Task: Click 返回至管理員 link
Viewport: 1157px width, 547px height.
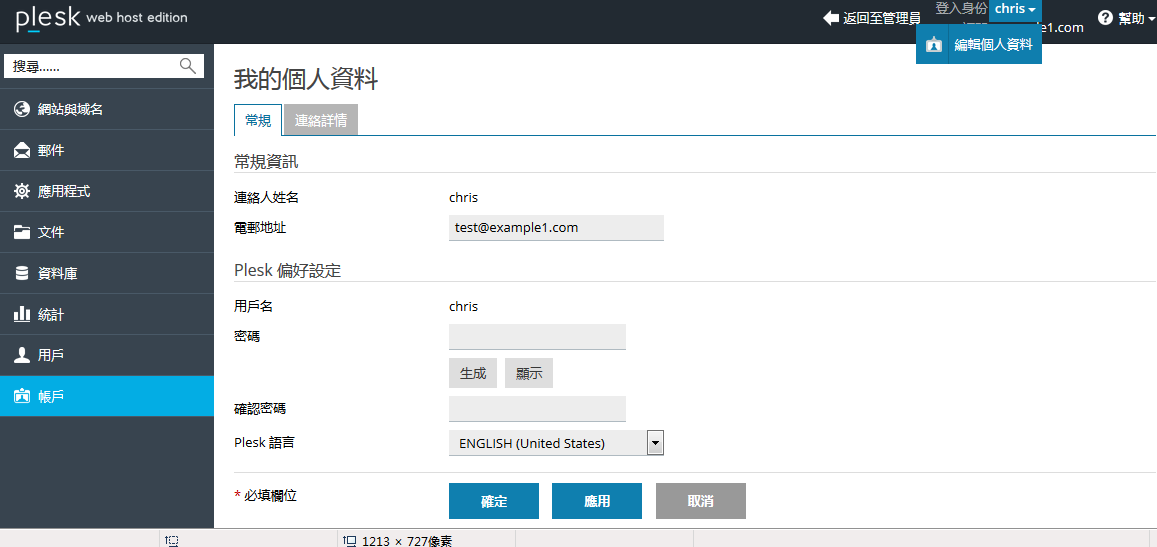Action: coord(872,18)
